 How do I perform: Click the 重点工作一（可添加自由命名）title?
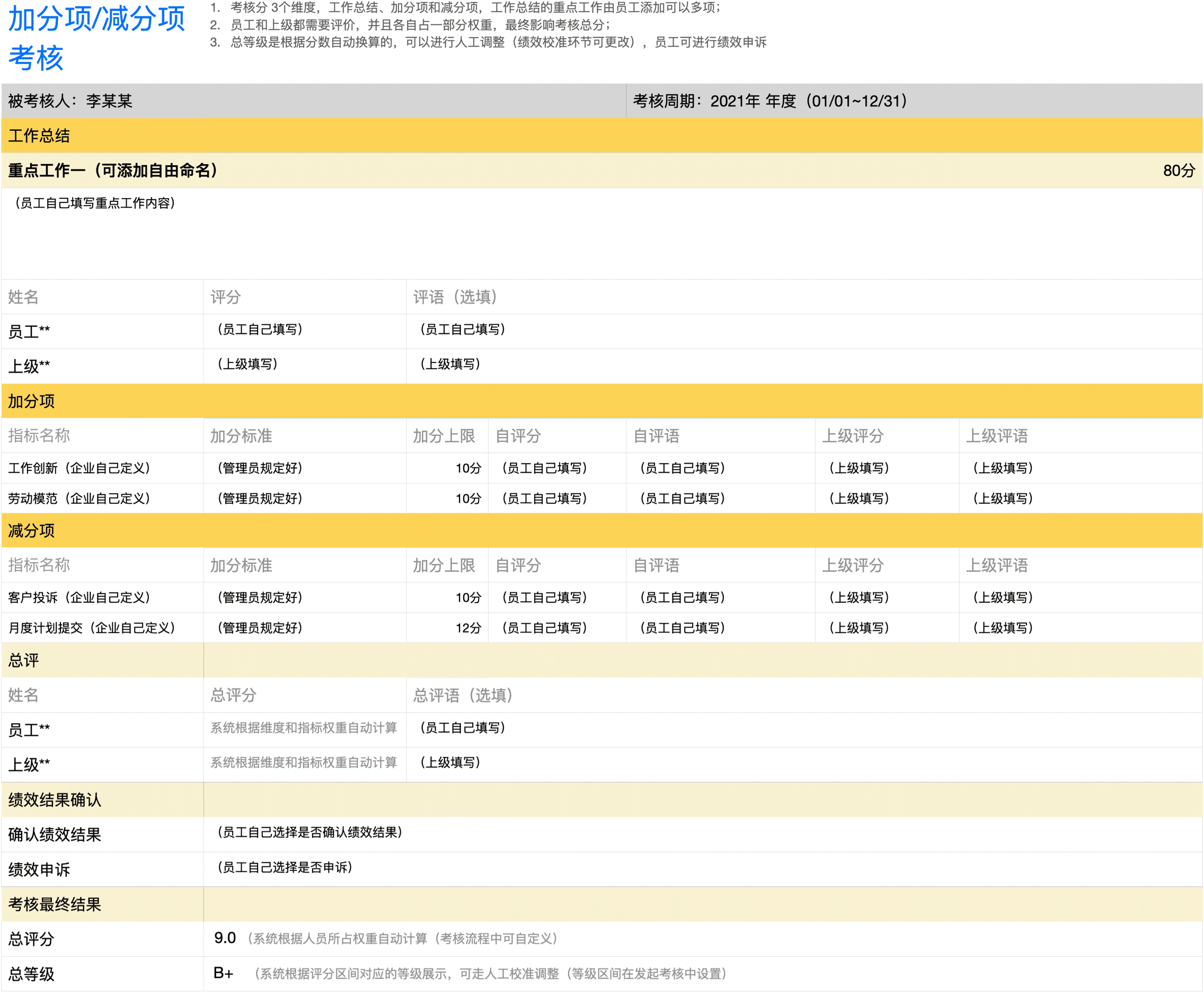click(x=113, y=171)
